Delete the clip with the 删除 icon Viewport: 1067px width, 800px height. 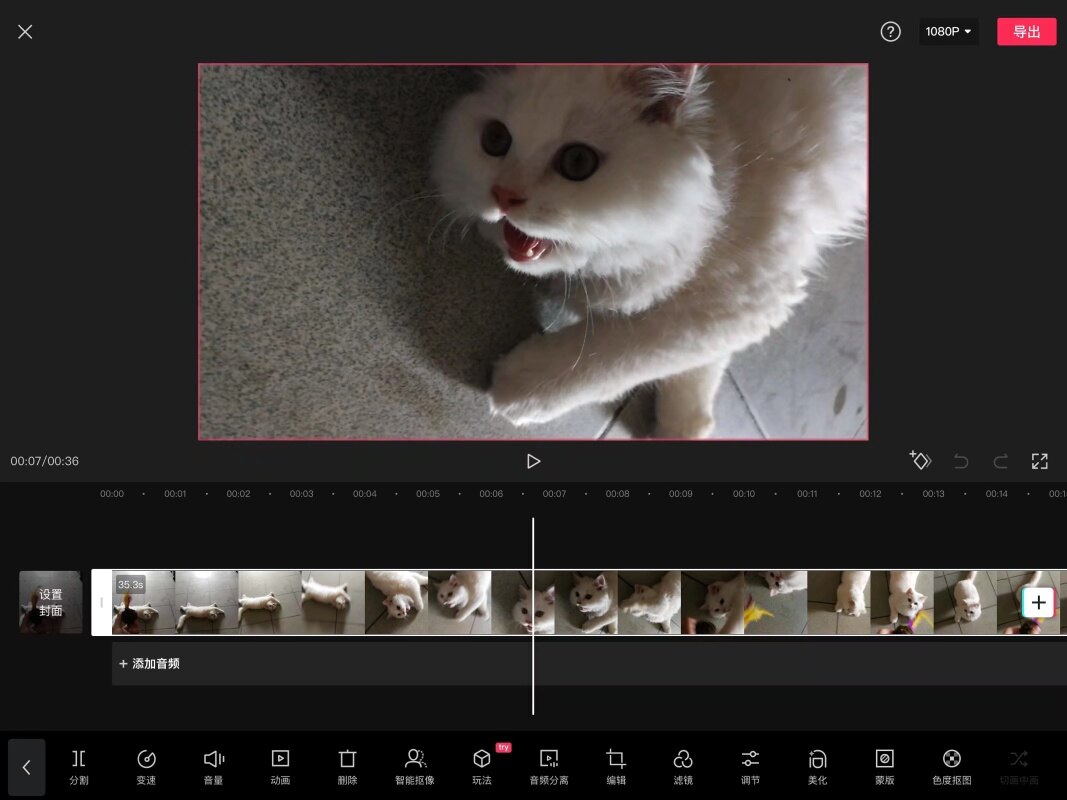point(347,765)
